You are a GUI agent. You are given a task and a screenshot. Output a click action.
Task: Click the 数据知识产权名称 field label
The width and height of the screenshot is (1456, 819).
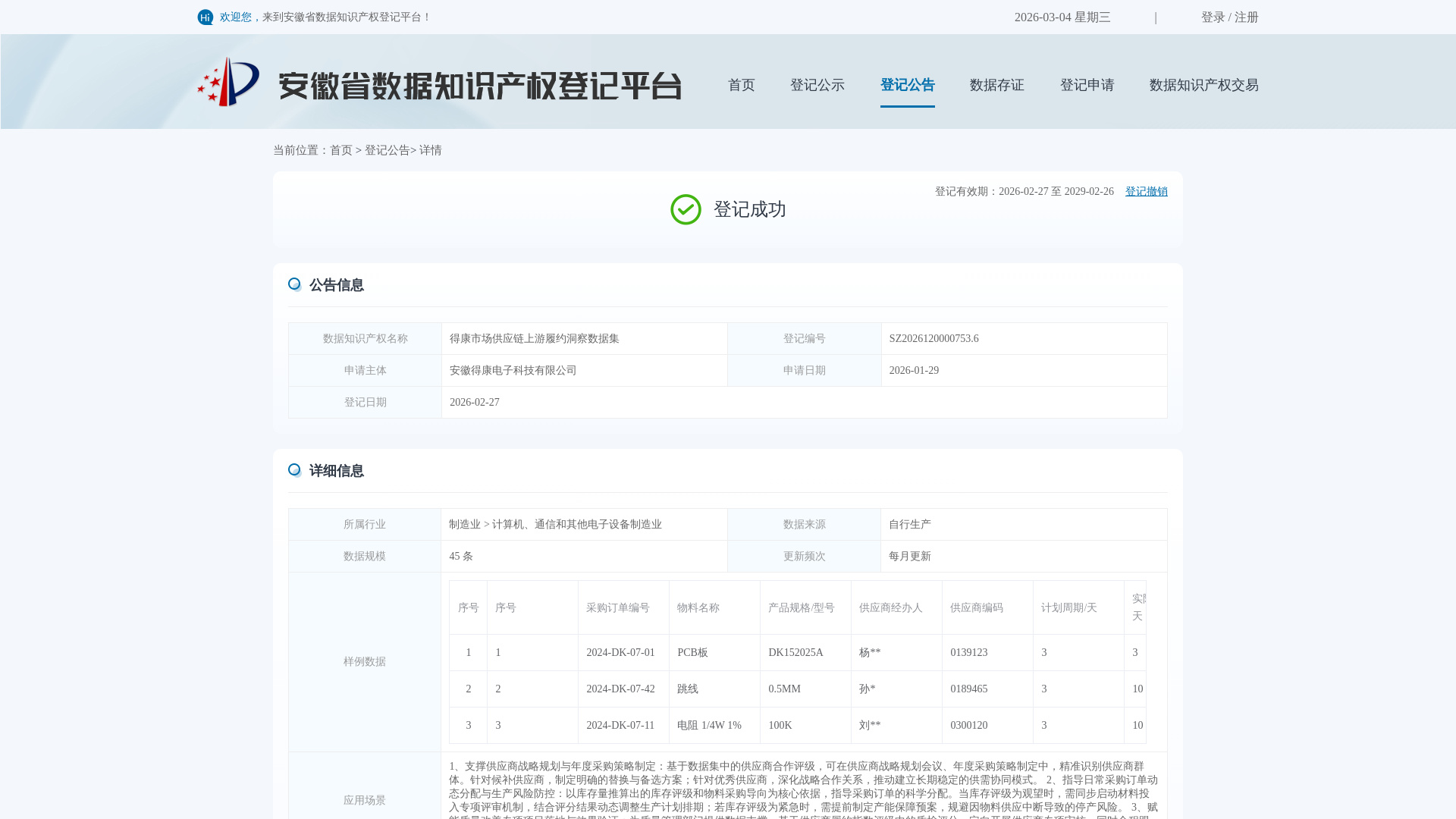pos(366,339)
